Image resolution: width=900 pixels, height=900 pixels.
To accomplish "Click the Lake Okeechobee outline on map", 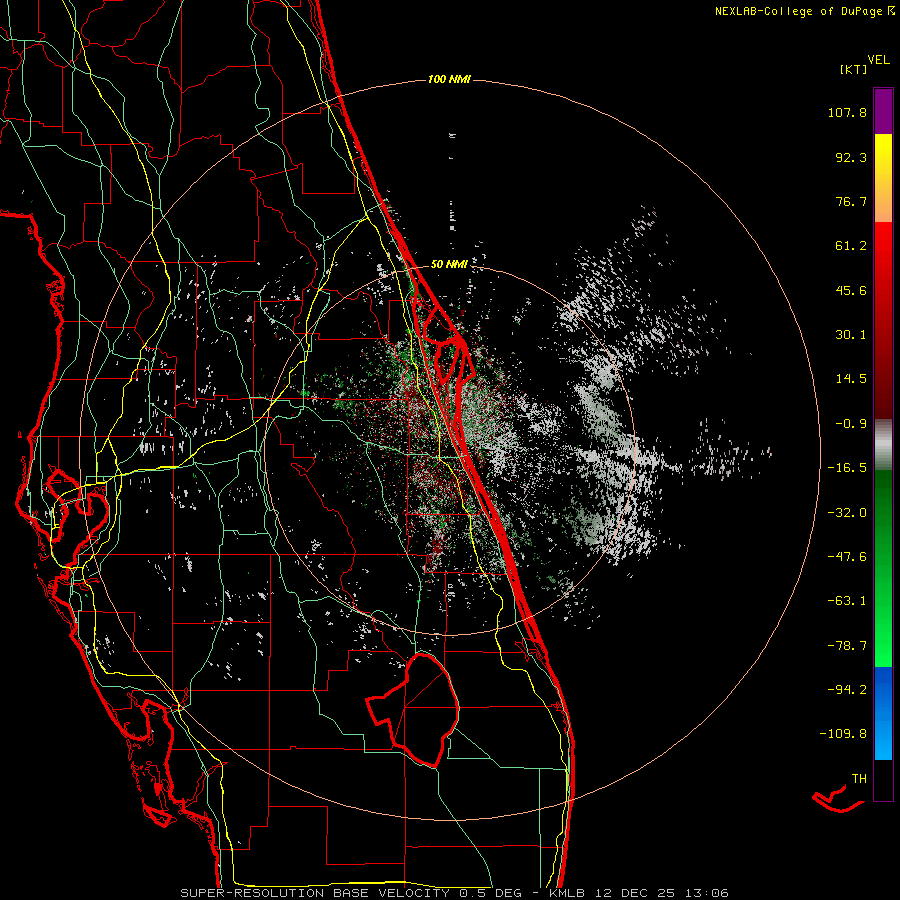I will 413,709.
